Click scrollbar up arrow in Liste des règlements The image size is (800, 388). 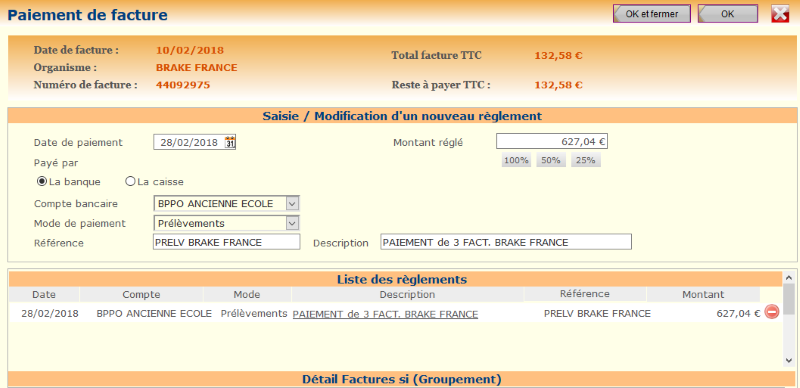click(x=789, y=278)
